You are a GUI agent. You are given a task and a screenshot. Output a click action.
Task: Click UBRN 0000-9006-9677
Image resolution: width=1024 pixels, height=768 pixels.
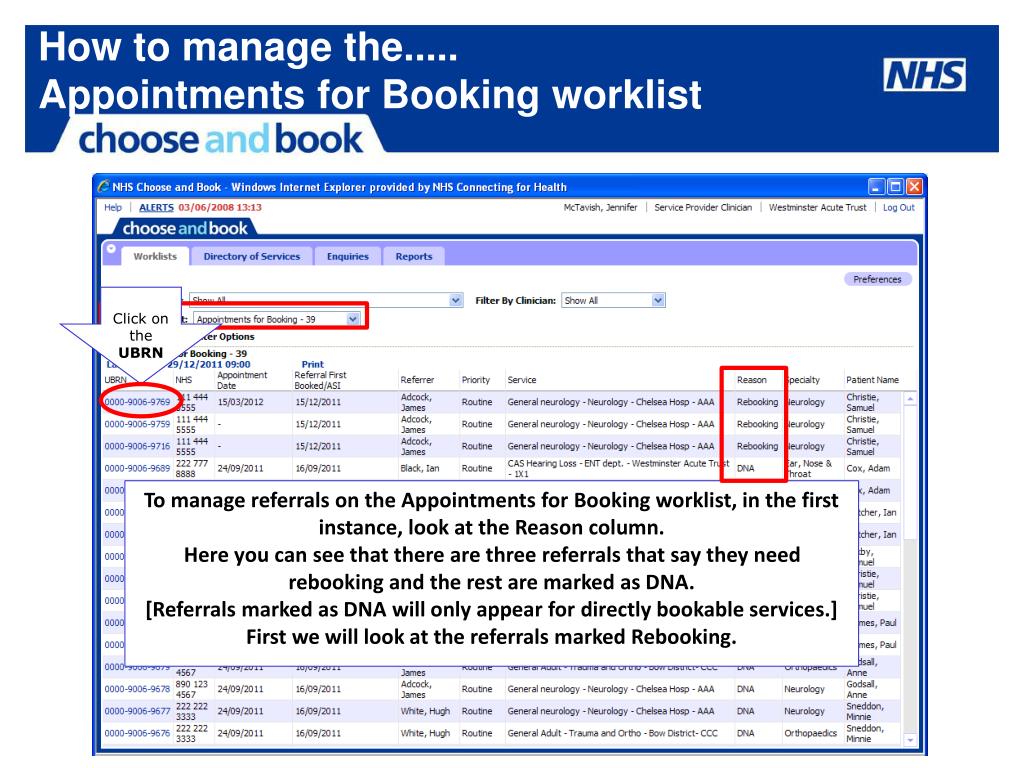pos(137,711)
